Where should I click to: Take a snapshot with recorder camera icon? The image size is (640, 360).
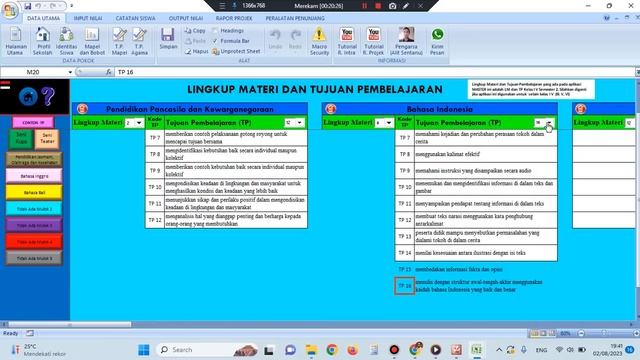(392, 6)
